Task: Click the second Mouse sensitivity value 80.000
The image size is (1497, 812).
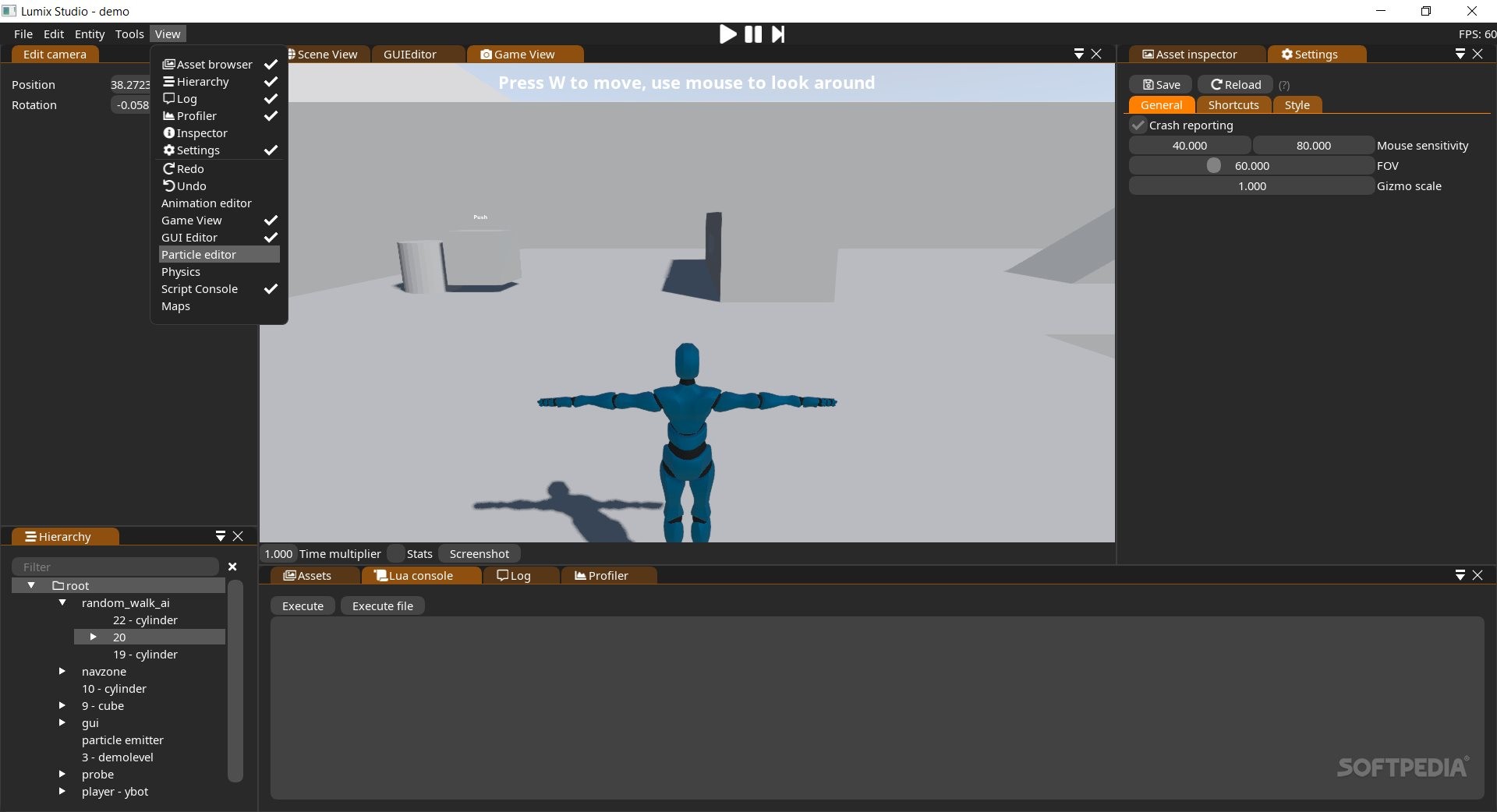Action: click(1314, 146)
